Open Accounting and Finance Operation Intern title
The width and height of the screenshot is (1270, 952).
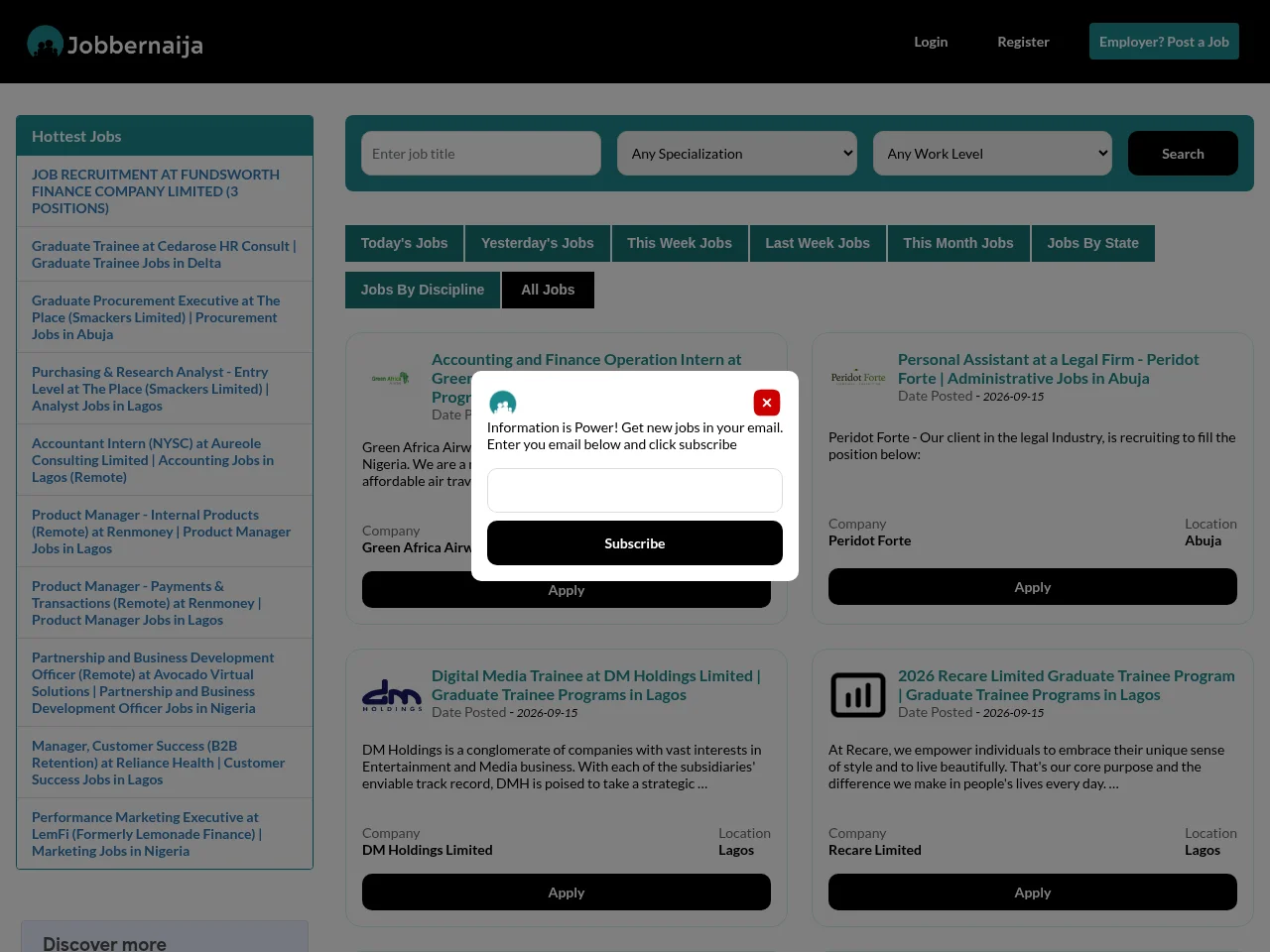(x=586, y=359)
